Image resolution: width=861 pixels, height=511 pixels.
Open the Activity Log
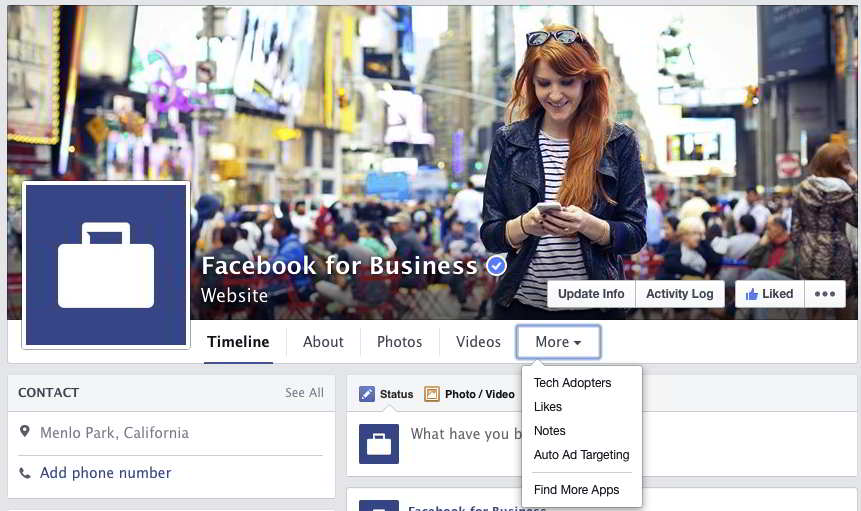pos(680,294)
